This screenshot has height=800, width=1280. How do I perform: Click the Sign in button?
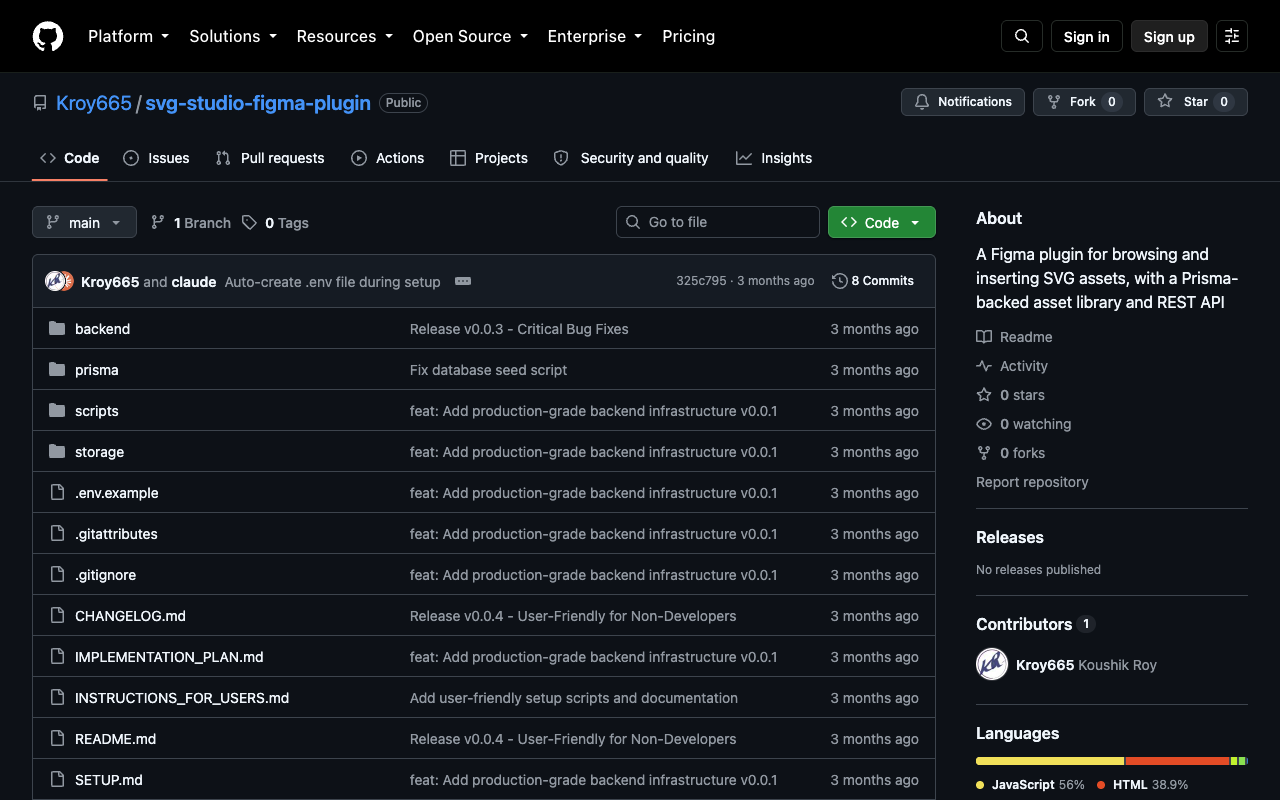(1087, 36)
